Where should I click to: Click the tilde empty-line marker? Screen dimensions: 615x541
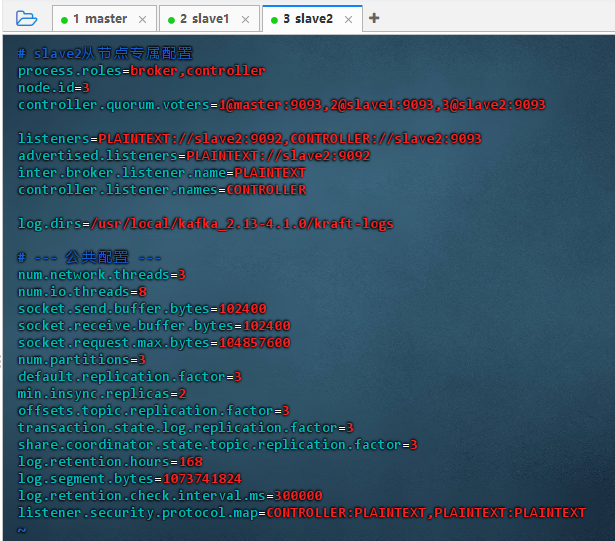click(x=22, y=530)
